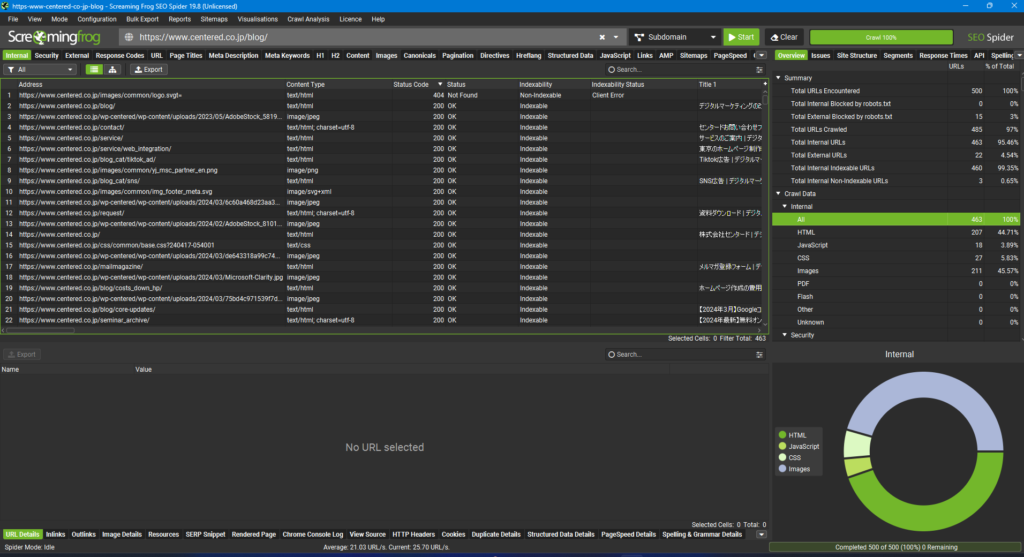Image resolution: width=1024 pixels, height=557 pixels.
Task: Add a column with the plus icon
Action: click(765, 84)
